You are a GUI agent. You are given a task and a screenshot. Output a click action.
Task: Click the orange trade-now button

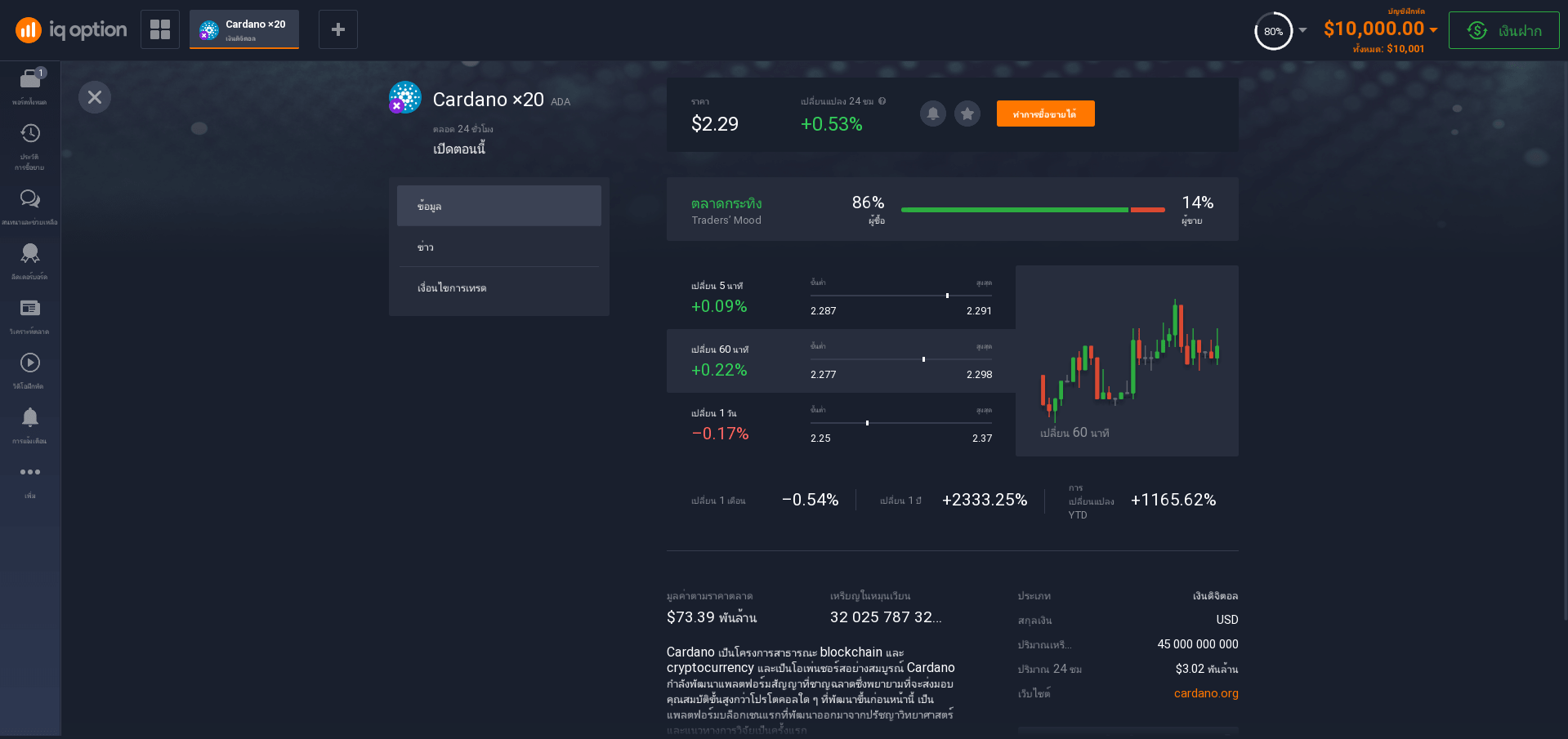coord(1045,114)
